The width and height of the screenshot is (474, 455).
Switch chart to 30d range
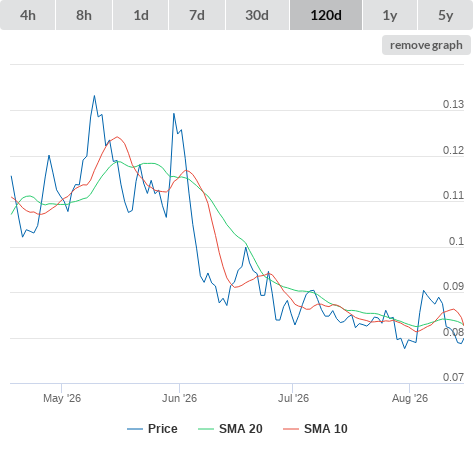coord(257,15)
